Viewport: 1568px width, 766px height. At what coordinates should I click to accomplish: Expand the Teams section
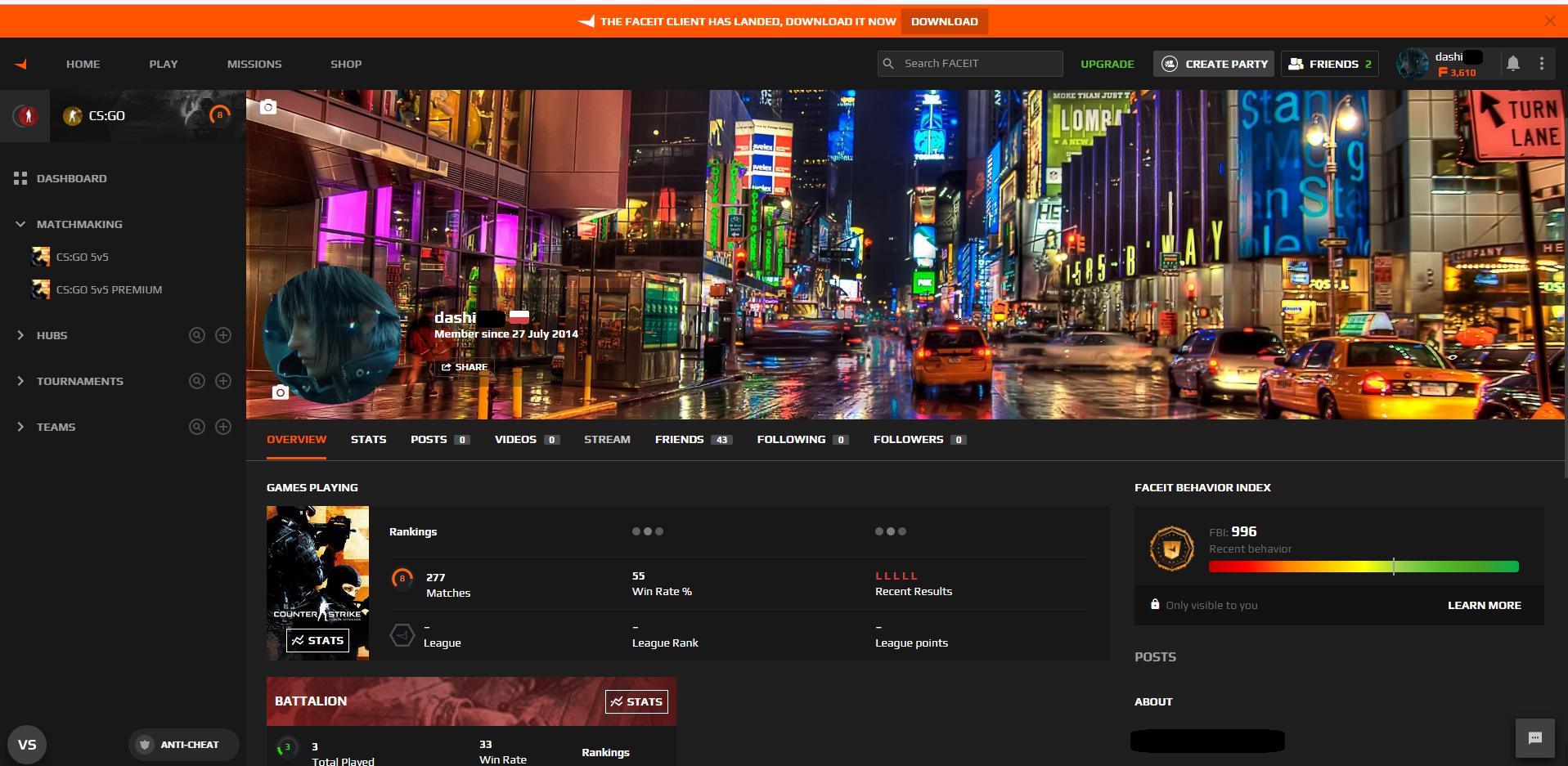pyautogui.click(x=20, y=427)
